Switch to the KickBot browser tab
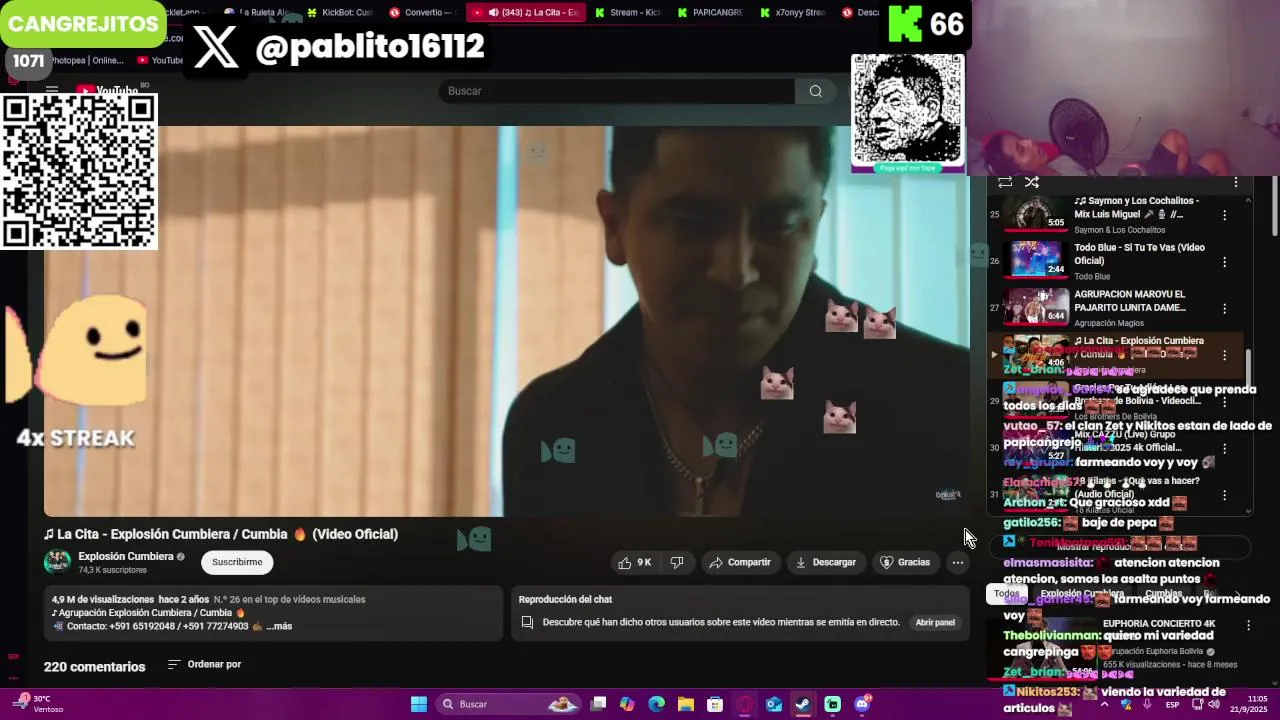Screen dimensions: 1280x720 (x=340, y=12)
